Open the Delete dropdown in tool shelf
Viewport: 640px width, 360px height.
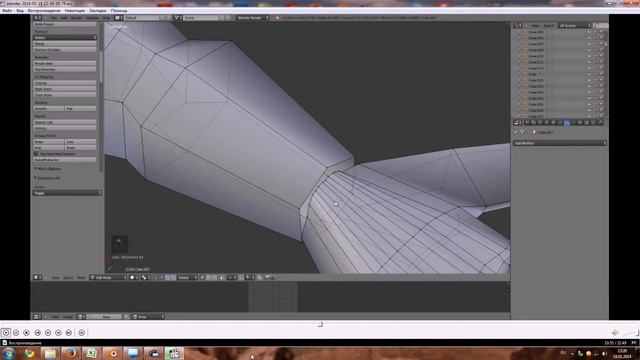64,38
